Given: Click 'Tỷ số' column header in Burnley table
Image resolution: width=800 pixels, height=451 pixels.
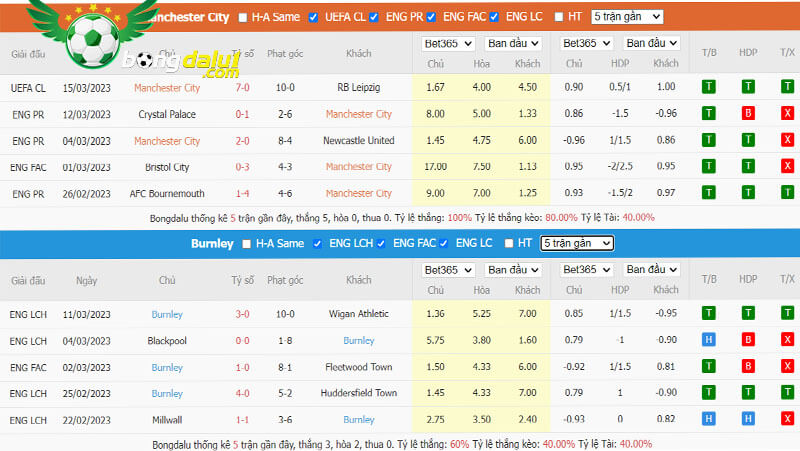Looking at the screenshot, I should point(242,280).
